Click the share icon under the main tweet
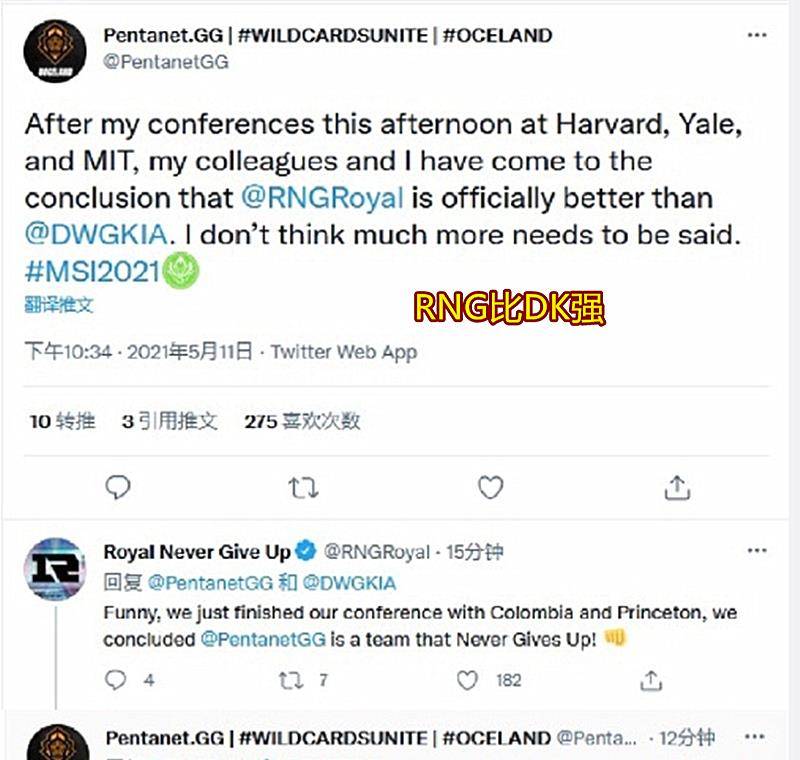The height and width of the screenshot is (760, 800). pos(677,487)
